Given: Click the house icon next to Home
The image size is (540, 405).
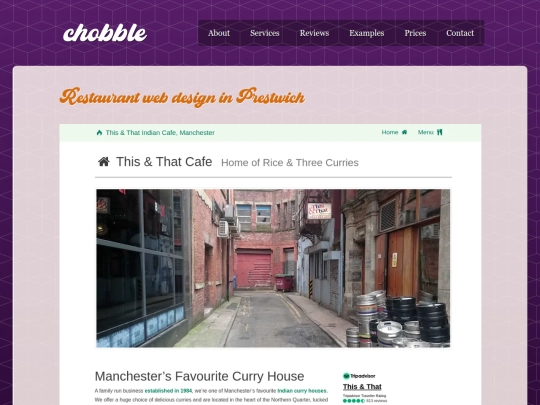Looking at the screenshot, I should click(x=404, y=132).
